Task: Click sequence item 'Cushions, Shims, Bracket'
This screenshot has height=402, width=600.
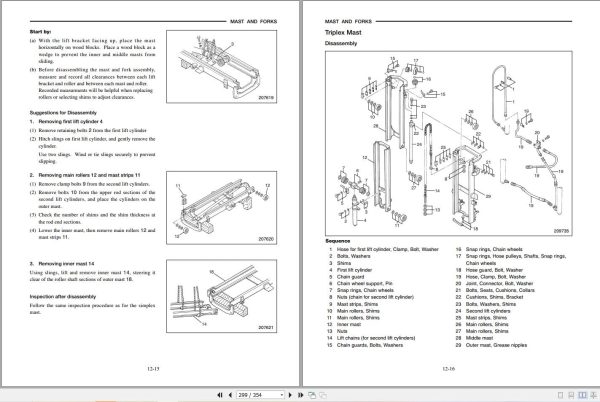Action: 494,297
